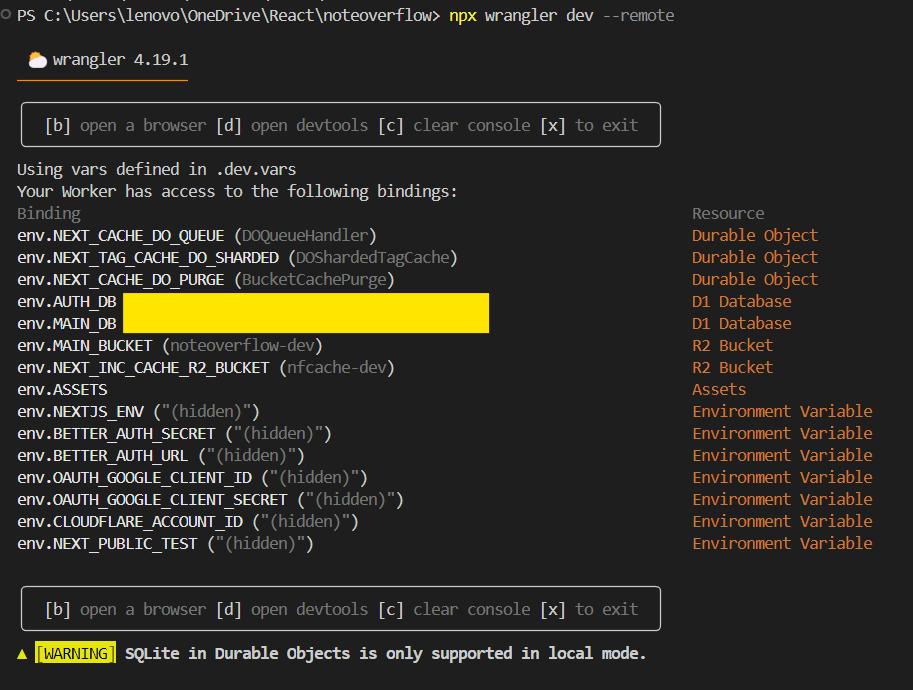Click env.NEXT_TAG_CACHE_DO_SHARDED binding text
This screenshot has height=690, width=913.
[x=148, y=258]
